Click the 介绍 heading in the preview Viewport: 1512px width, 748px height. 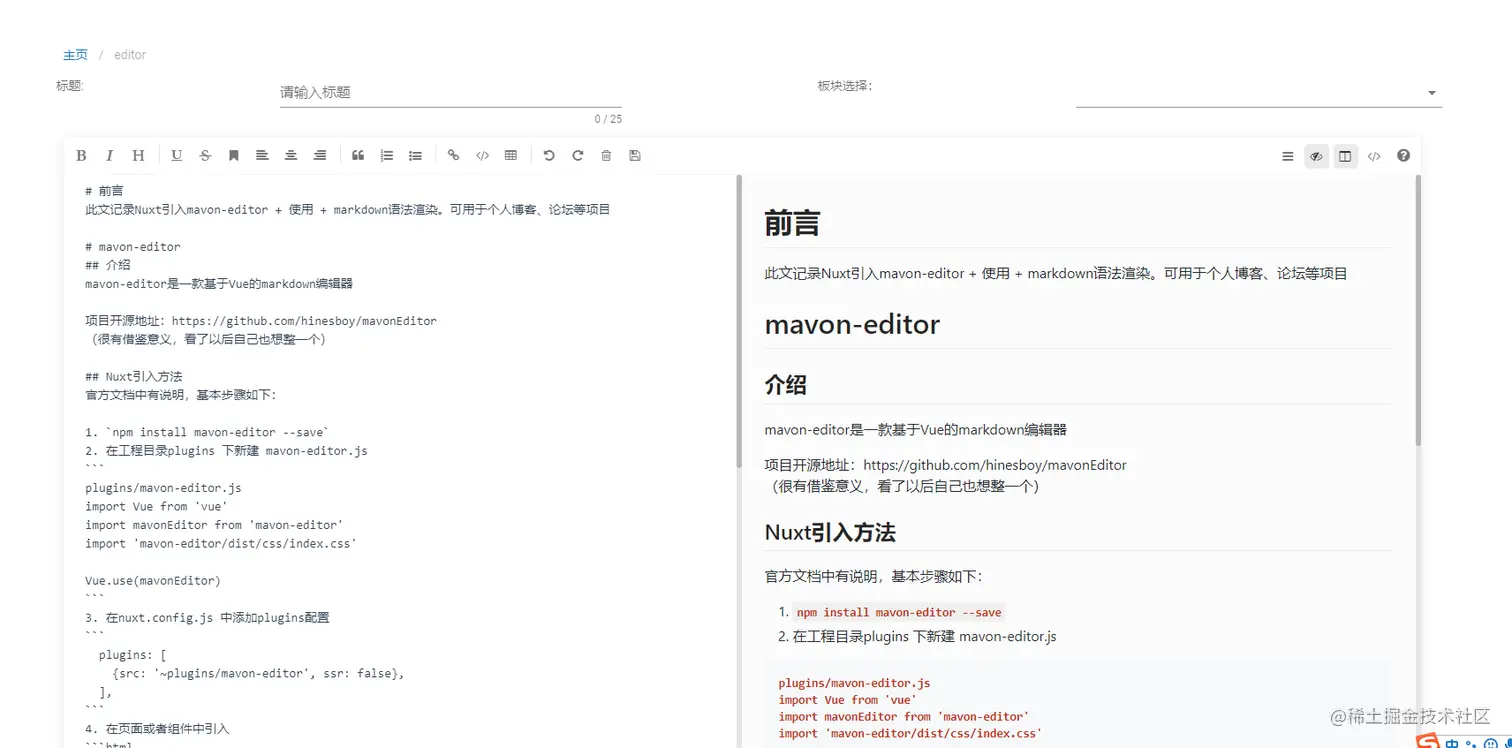click(785, 385)
